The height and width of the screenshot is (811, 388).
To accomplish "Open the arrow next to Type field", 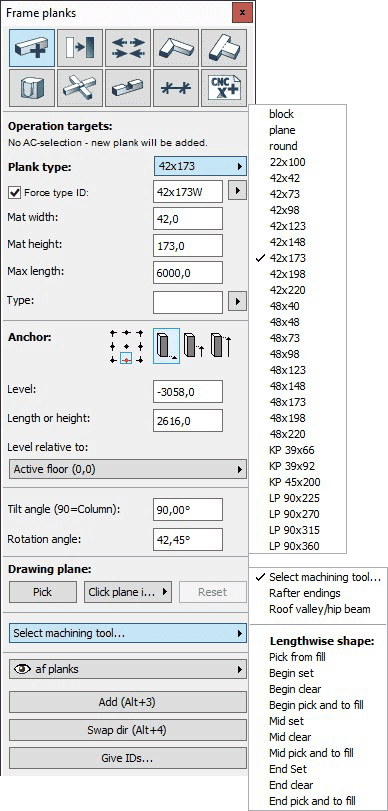I will [237, 301].
